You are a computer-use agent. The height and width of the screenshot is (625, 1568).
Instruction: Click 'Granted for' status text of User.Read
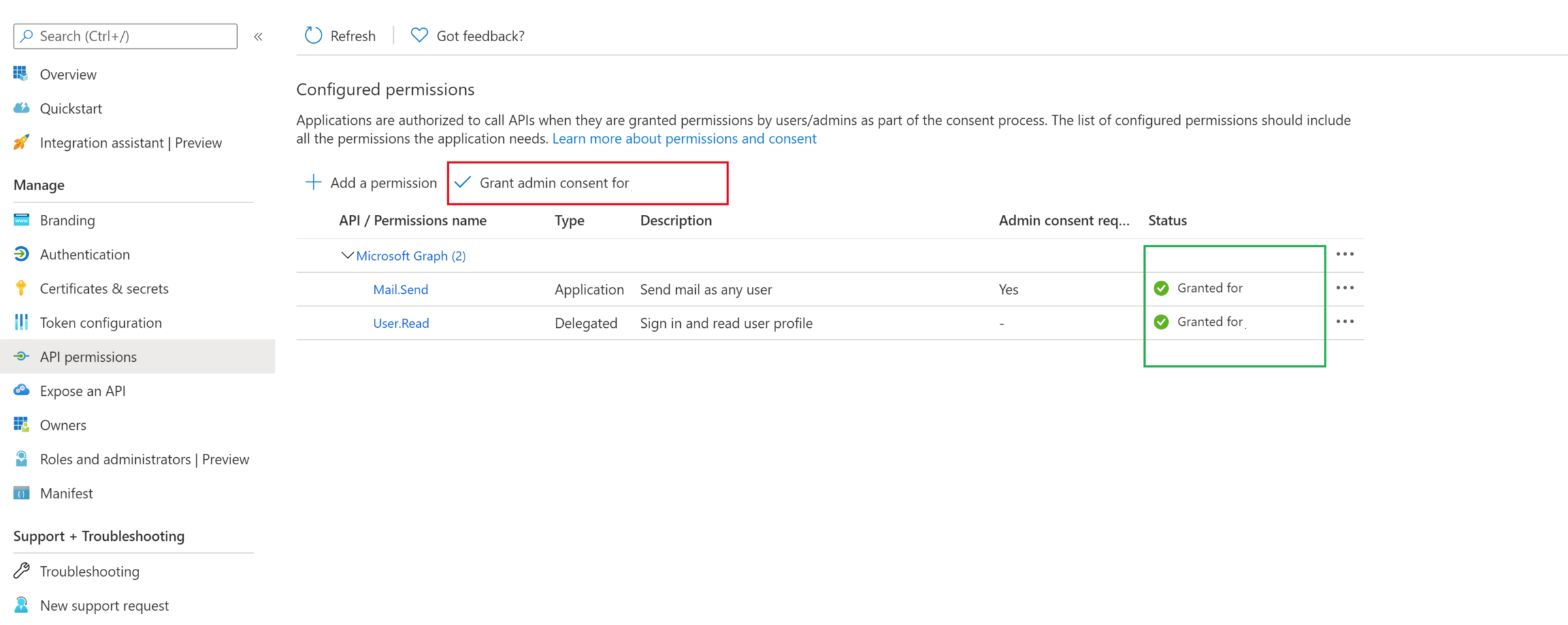coord(1210,321)
